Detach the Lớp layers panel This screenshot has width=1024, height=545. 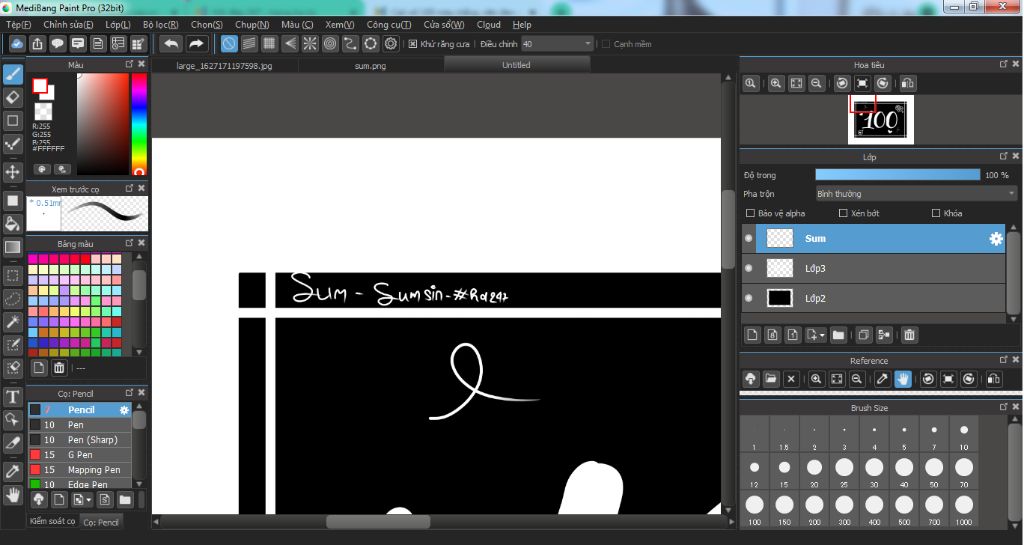tap(1003, 156)
